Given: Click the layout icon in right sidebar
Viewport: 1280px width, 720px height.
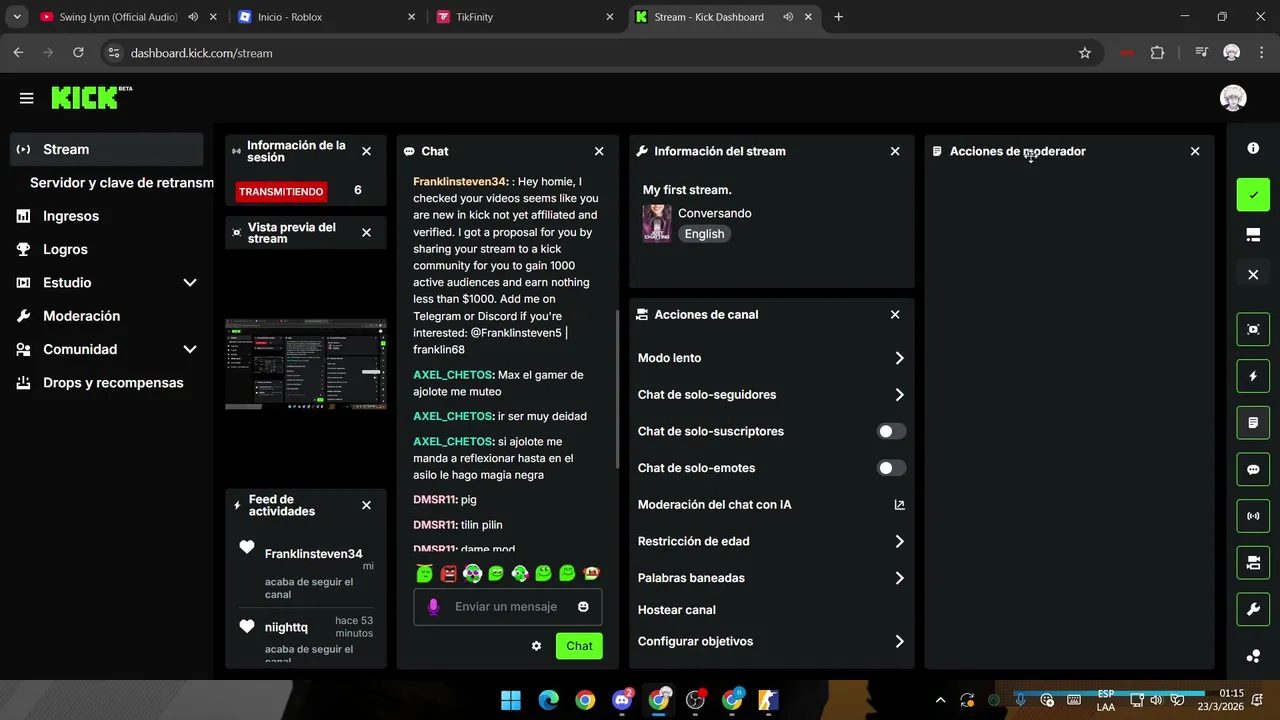Looking at the screenshot, I should pos(1253,235).
